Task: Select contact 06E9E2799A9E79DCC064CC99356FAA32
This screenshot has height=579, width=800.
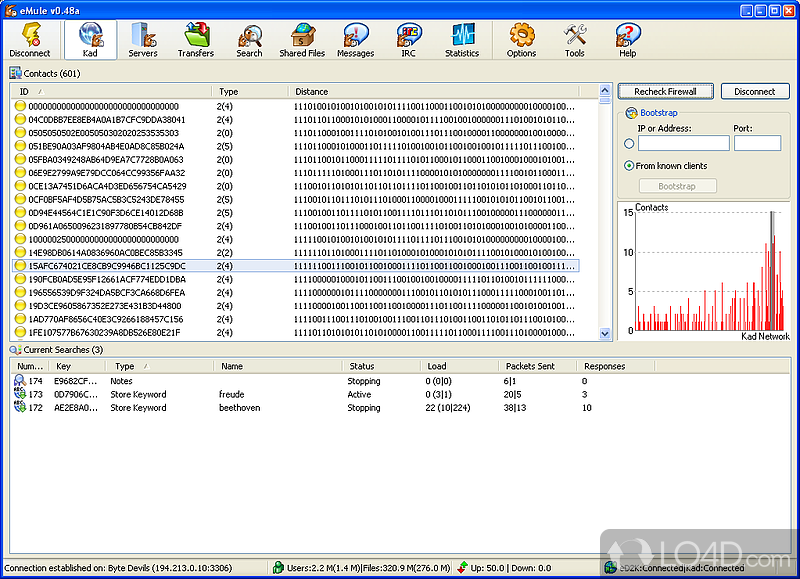Action: click(x=295, y=172)
